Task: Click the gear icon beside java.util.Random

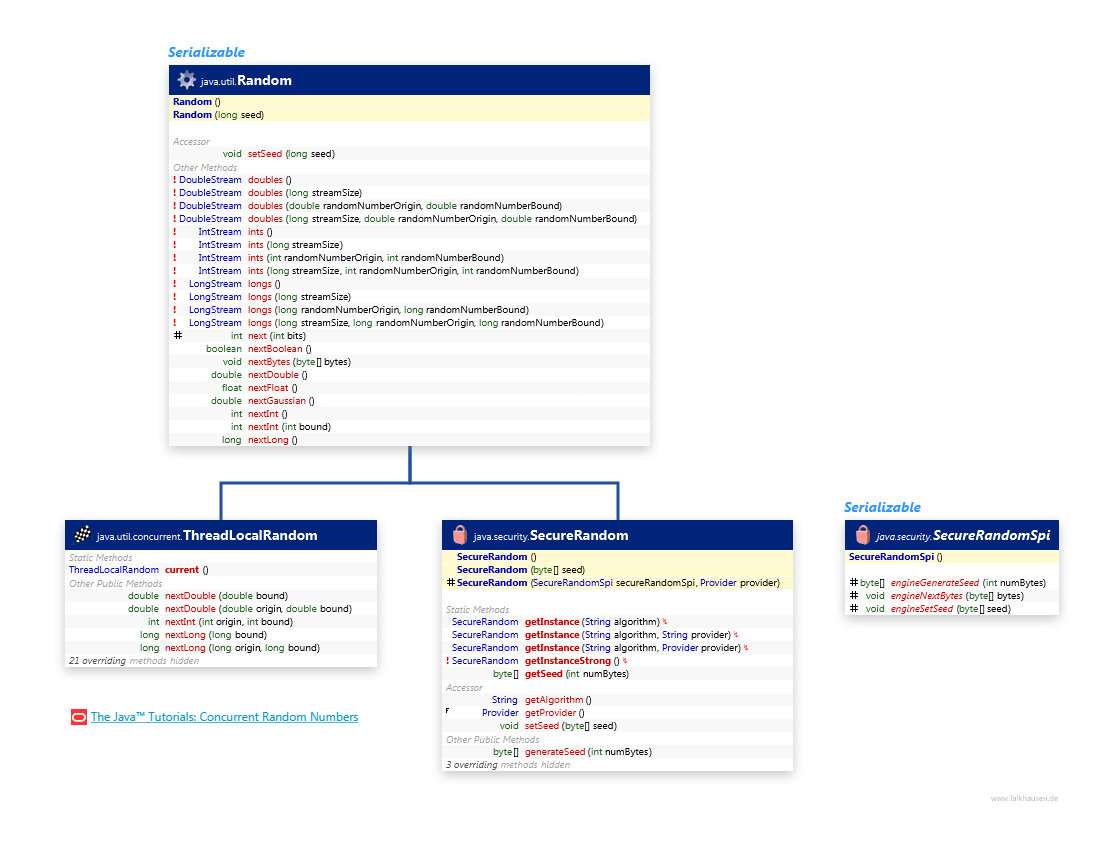Action: tap(186, 80)
